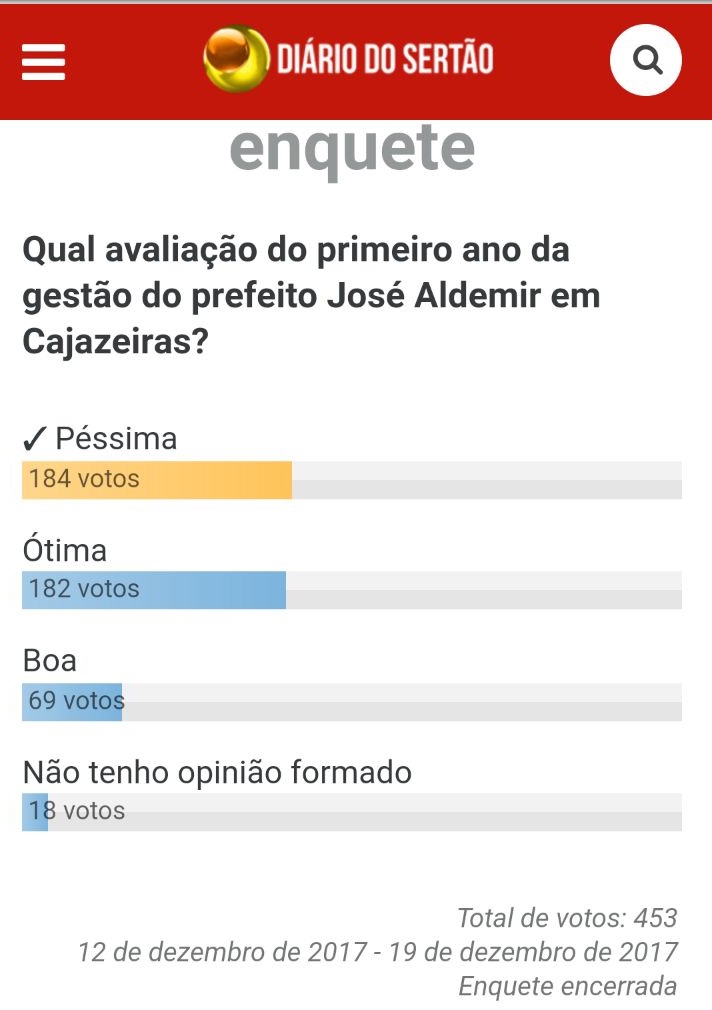Image resolution: width=712 pixels, height=1010 pixels.
Task: Click the empty gray part of Péssima bar
Action: pyautogui.click(x=486, y=480)
